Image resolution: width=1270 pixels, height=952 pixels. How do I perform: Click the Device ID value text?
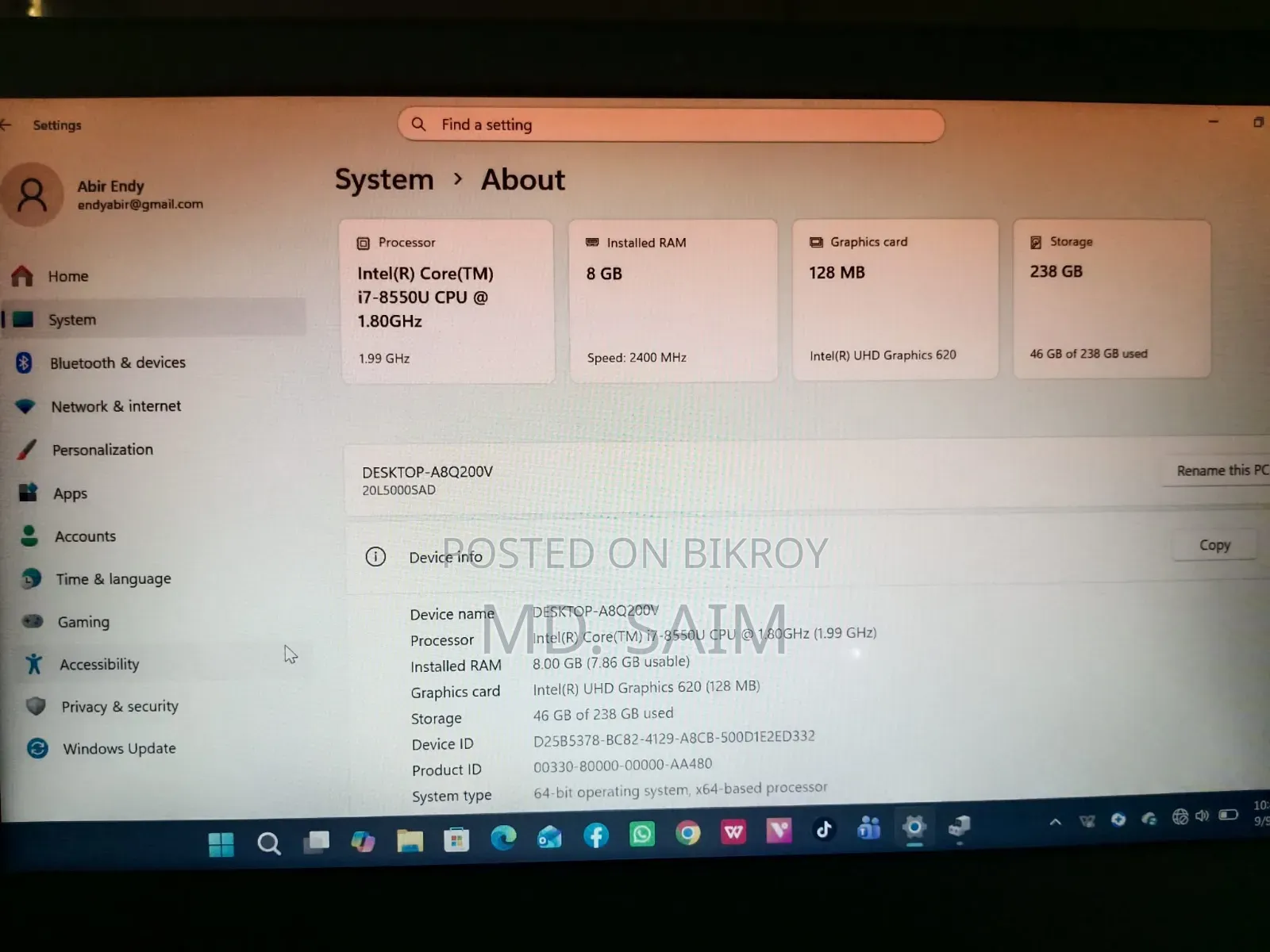pyautogui.click(x=674, y=739)
